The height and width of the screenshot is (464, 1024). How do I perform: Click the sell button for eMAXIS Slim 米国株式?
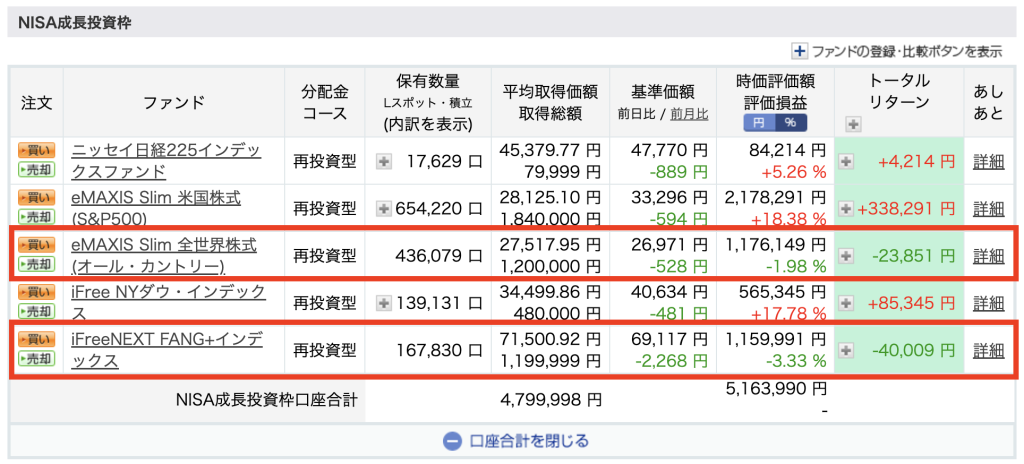tap(35, 217)
